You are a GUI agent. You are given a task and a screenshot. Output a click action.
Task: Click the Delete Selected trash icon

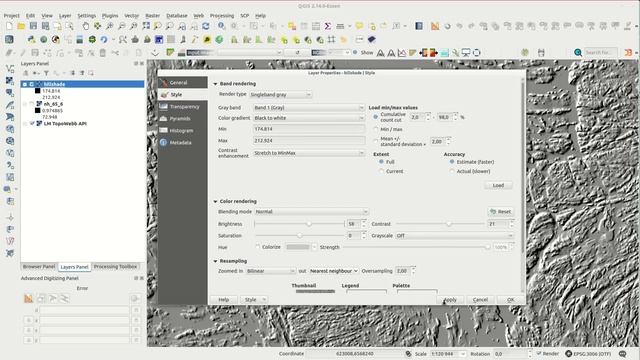coord(103,53)
